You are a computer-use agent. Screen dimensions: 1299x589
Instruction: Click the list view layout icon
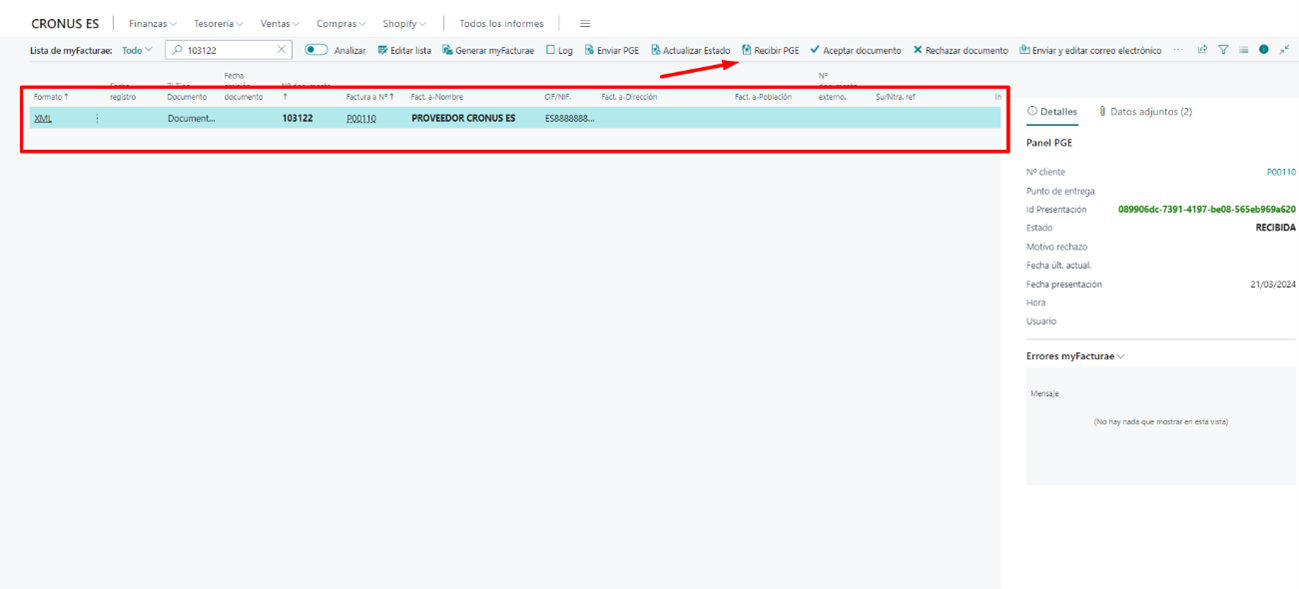click(x=1243, y=50)
